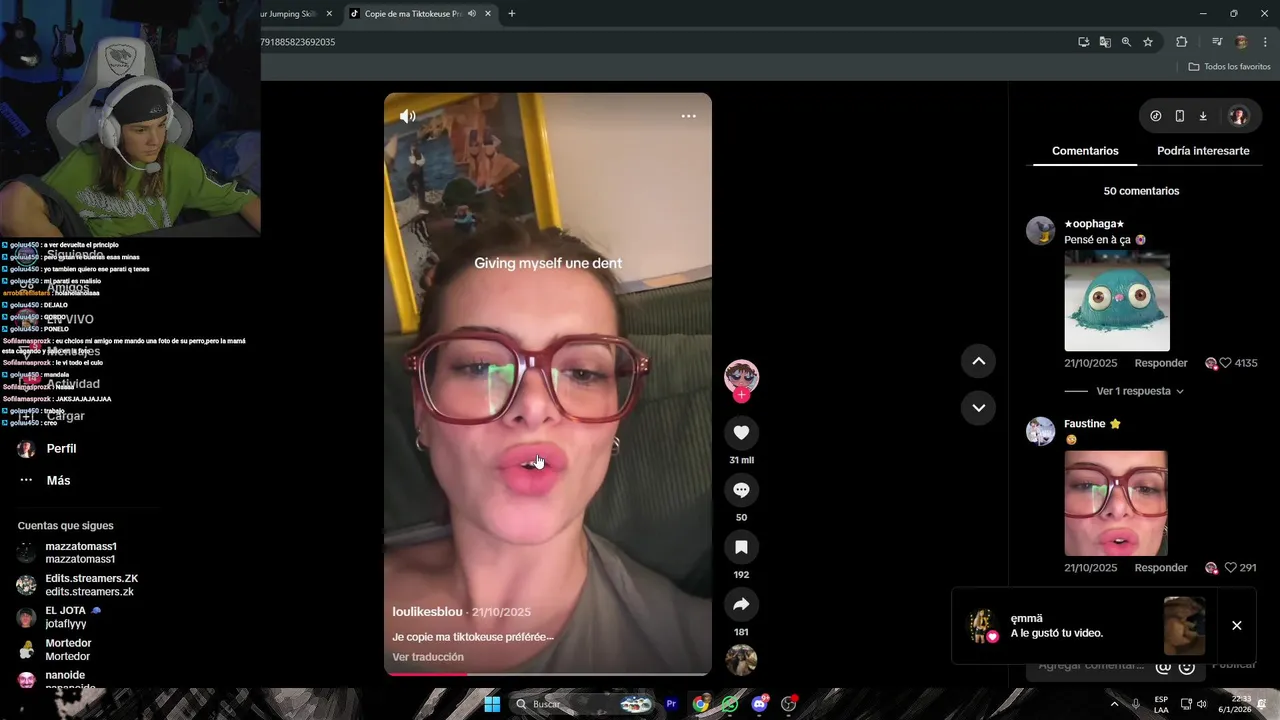Click the ESP LAA language indicator
Image resolution: width=1280 pixels, height=720 pixels.
(x=1161, y=704)
